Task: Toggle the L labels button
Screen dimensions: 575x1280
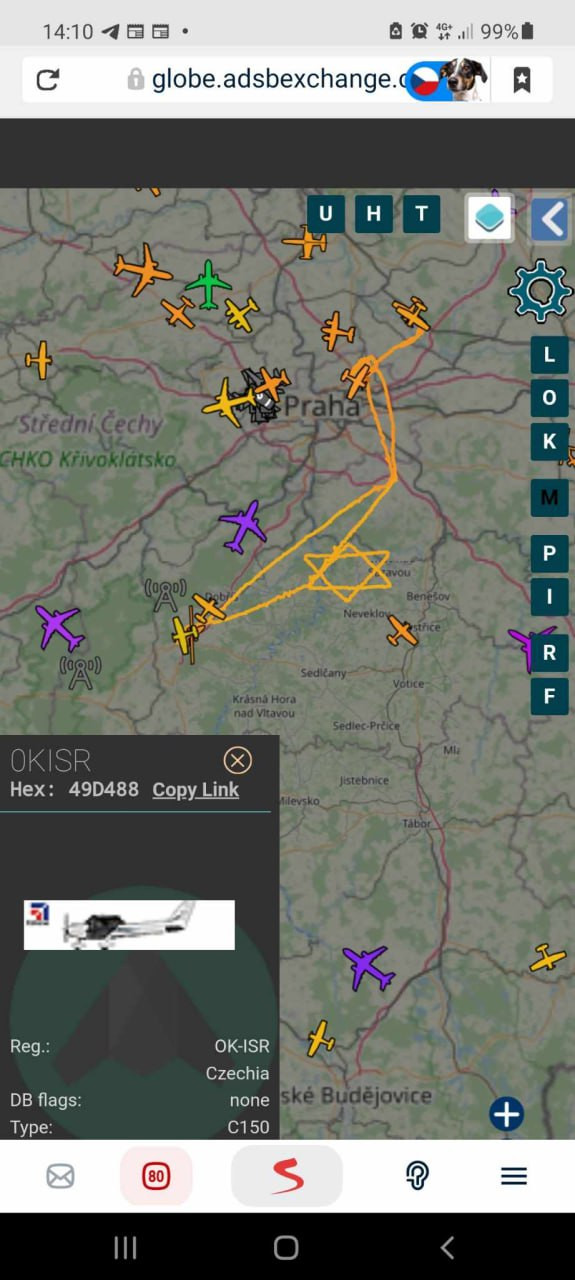Action: (549, 355)
